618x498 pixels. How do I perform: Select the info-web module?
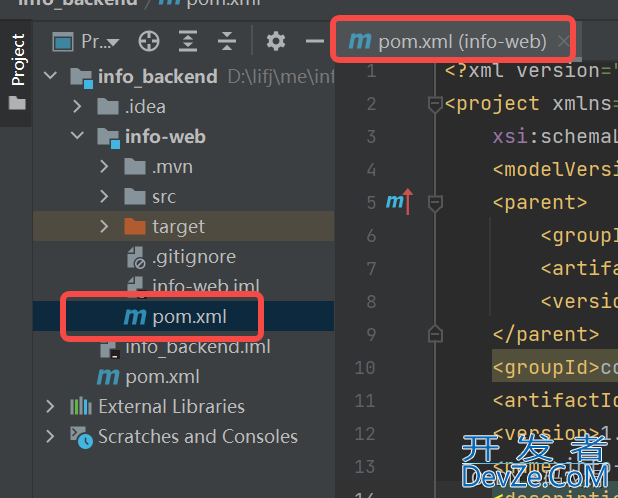[x=165, y=137]
